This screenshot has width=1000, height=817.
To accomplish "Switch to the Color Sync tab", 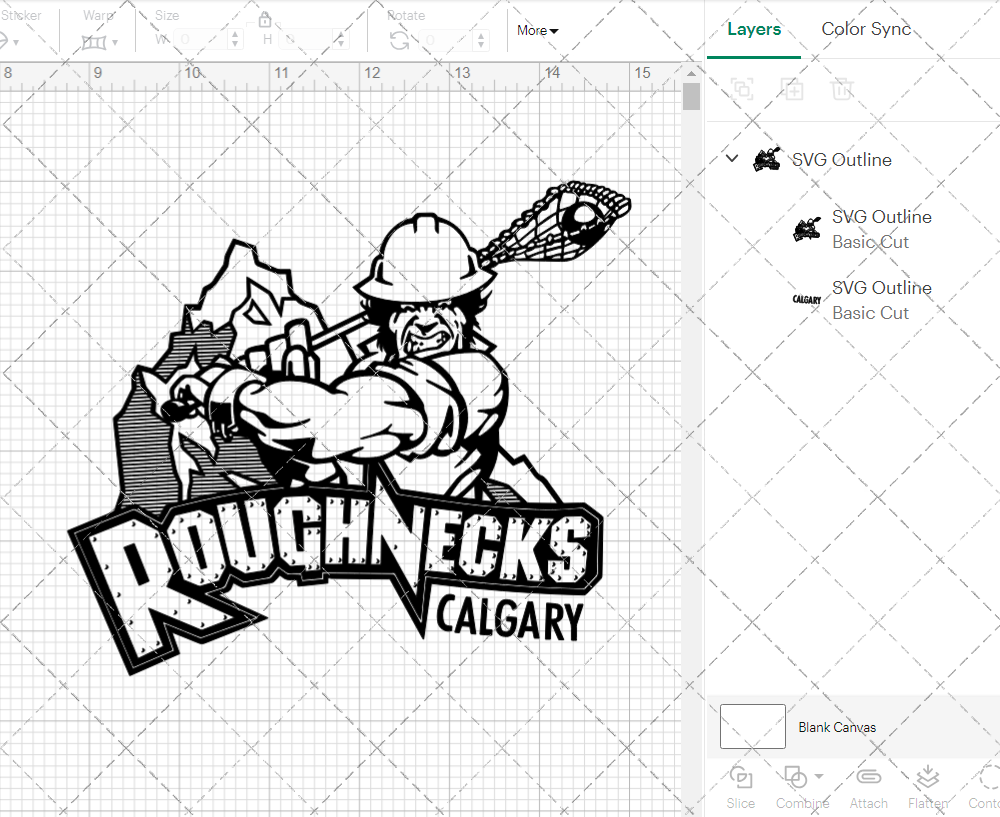I will (x=866, y=29).
